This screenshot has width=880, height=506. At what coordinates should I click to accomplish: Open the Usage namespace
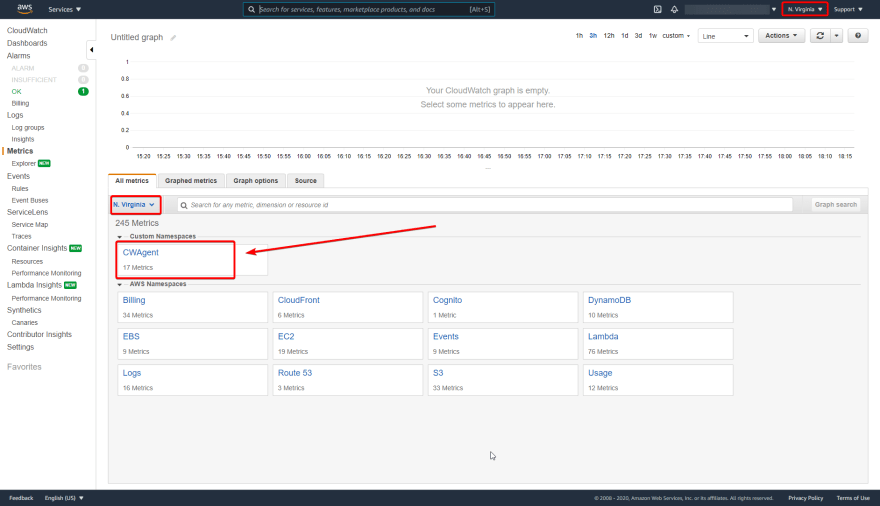[658, 380]
